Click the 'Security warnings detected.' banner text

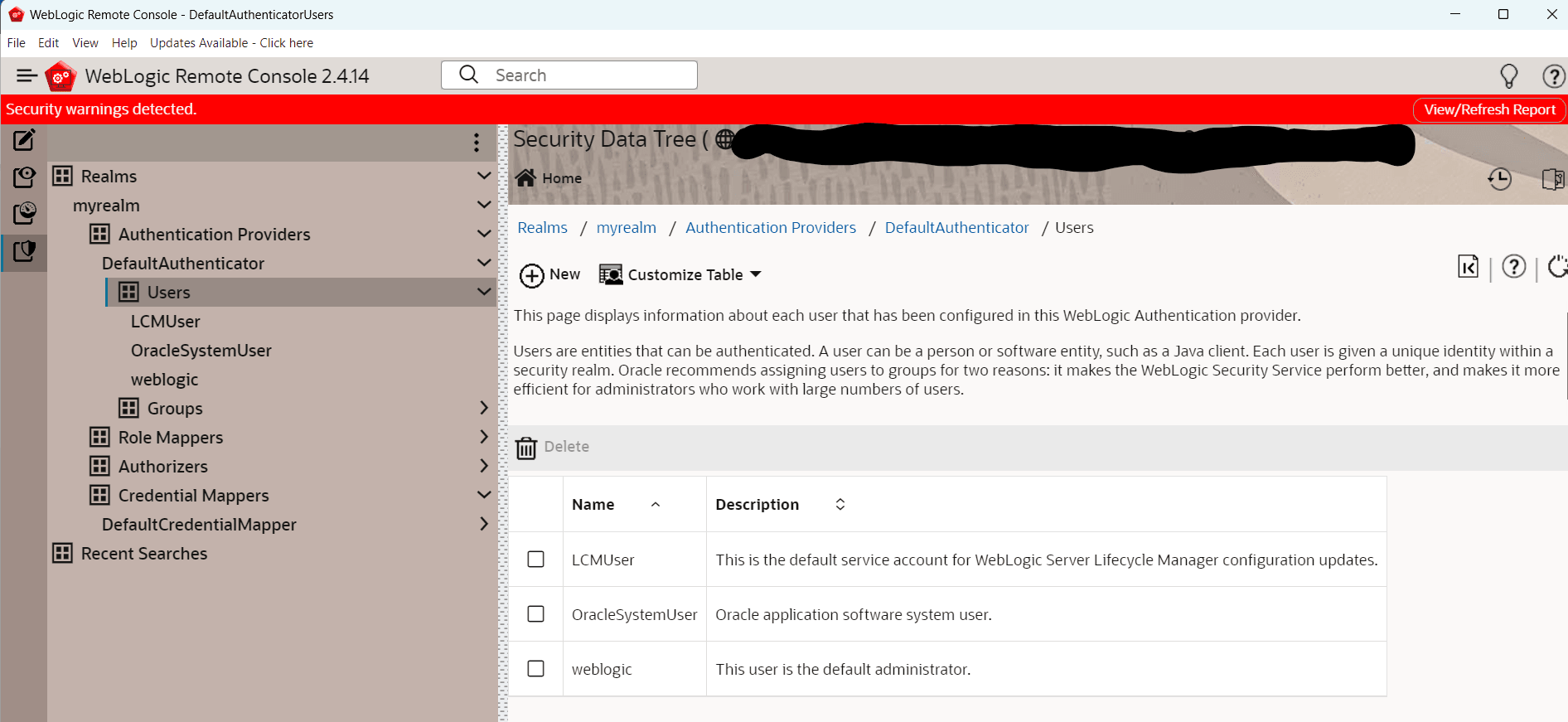coord(101,109)
